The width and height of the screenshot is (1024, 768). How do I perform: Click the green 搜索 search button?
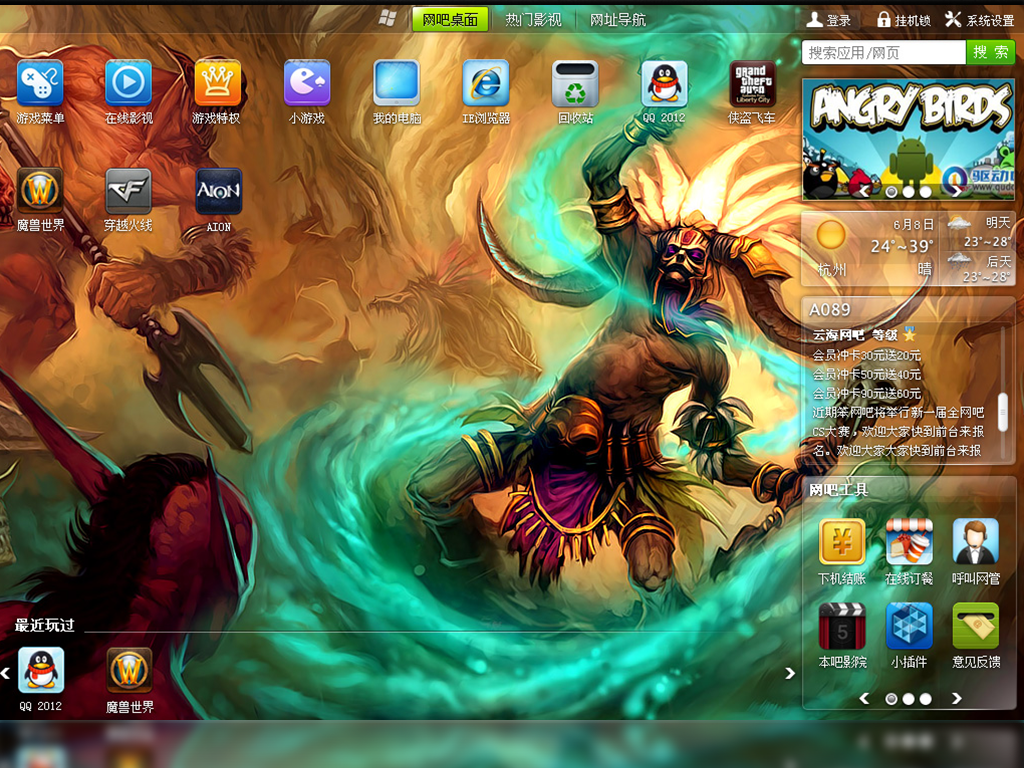990,52
